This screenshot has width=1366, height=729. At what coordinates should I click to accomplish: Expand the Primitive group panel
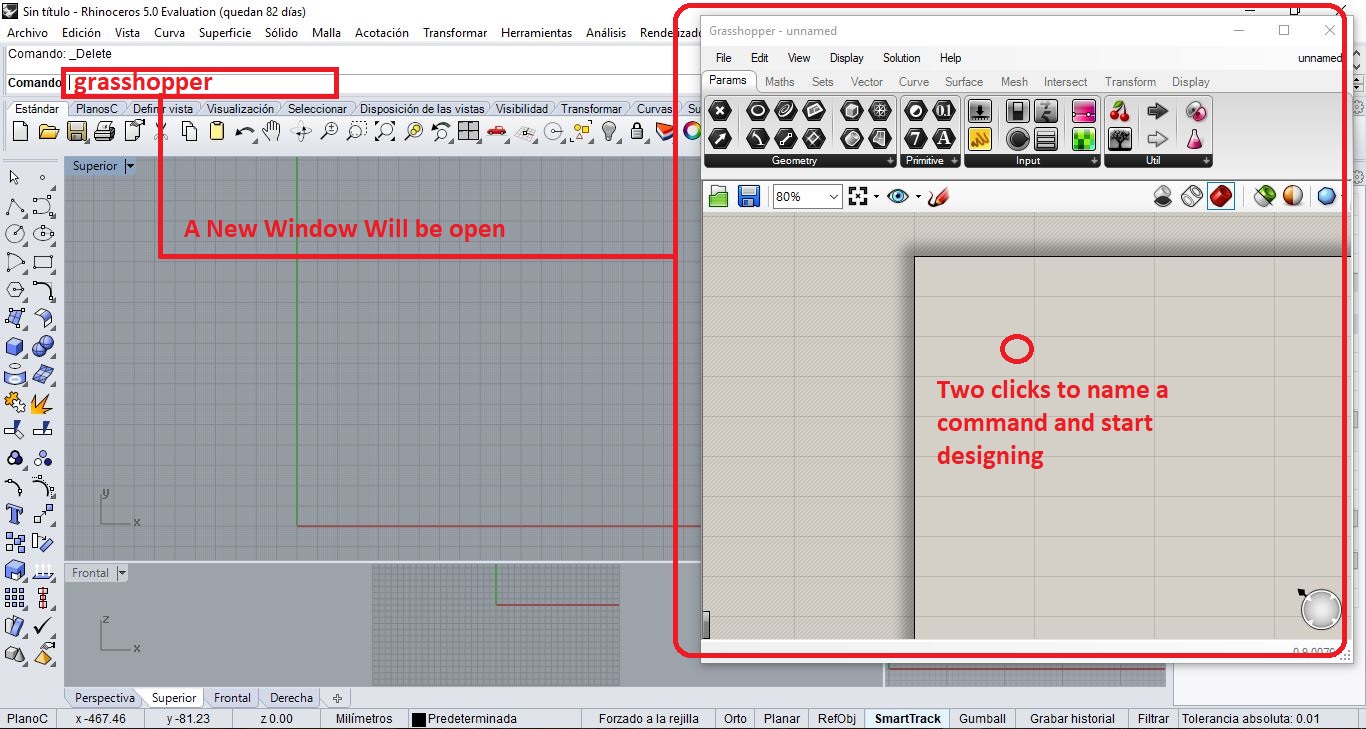pos(954,161)
